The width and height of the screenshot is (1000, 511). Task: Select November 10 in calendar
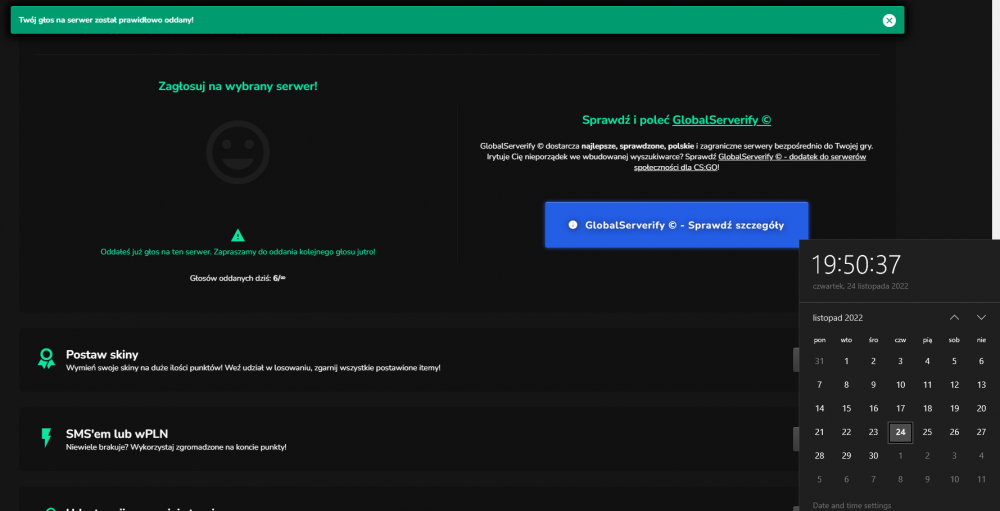pyautogui.click(x=901, y=385)
